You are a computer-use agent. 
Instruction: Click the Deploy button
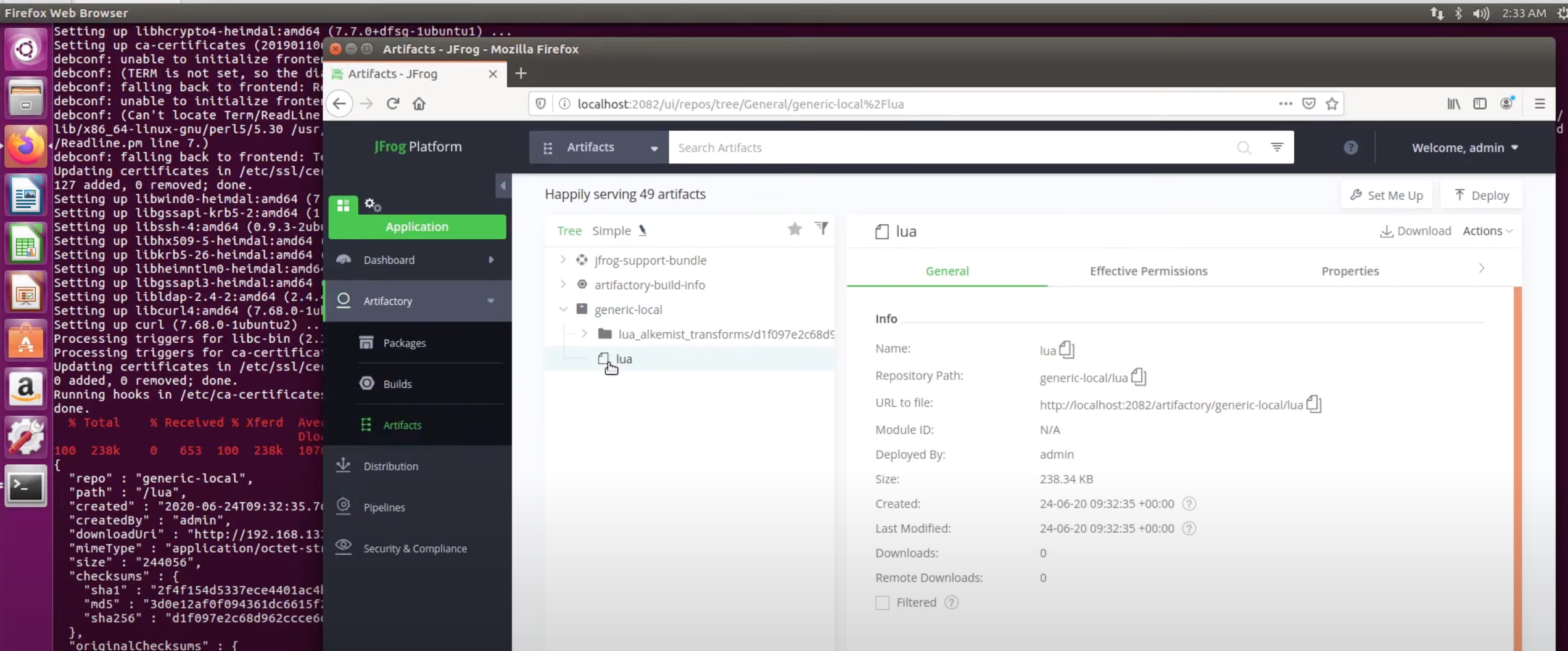coord(1482,195)
